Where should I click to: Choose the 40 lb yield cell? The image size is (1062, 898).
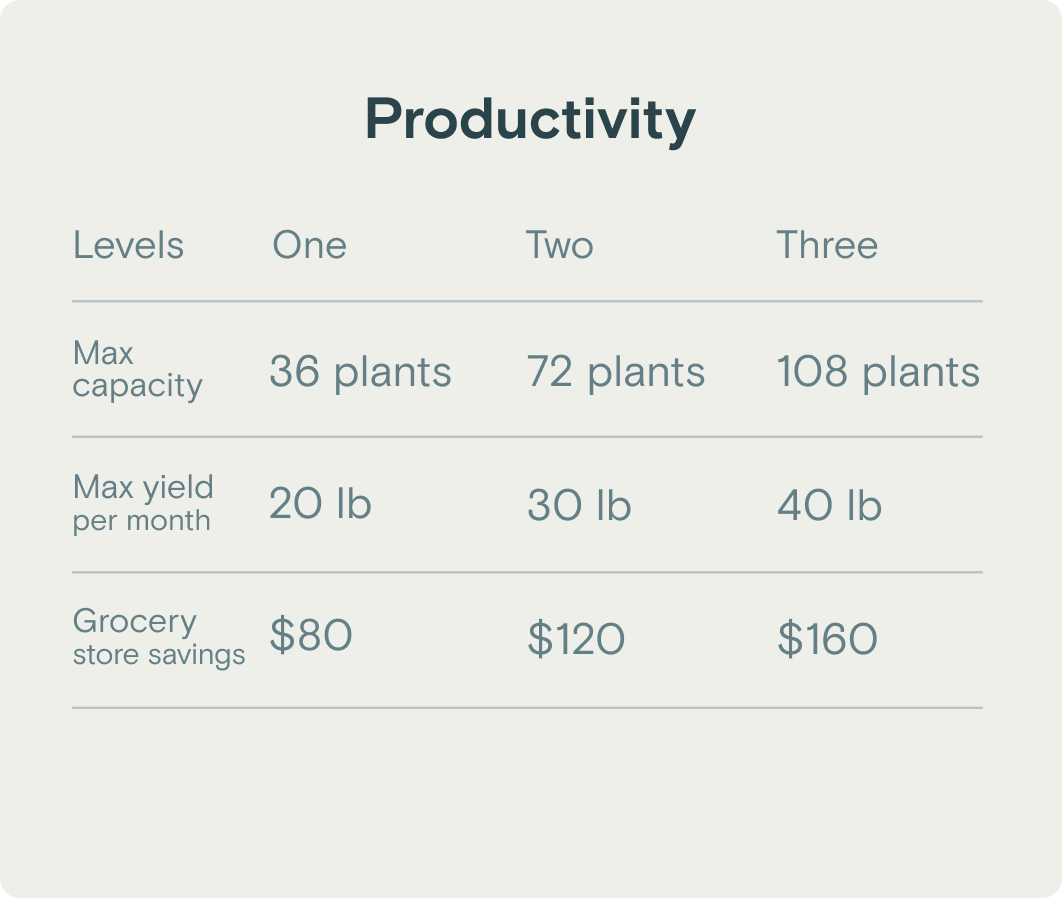829,506
